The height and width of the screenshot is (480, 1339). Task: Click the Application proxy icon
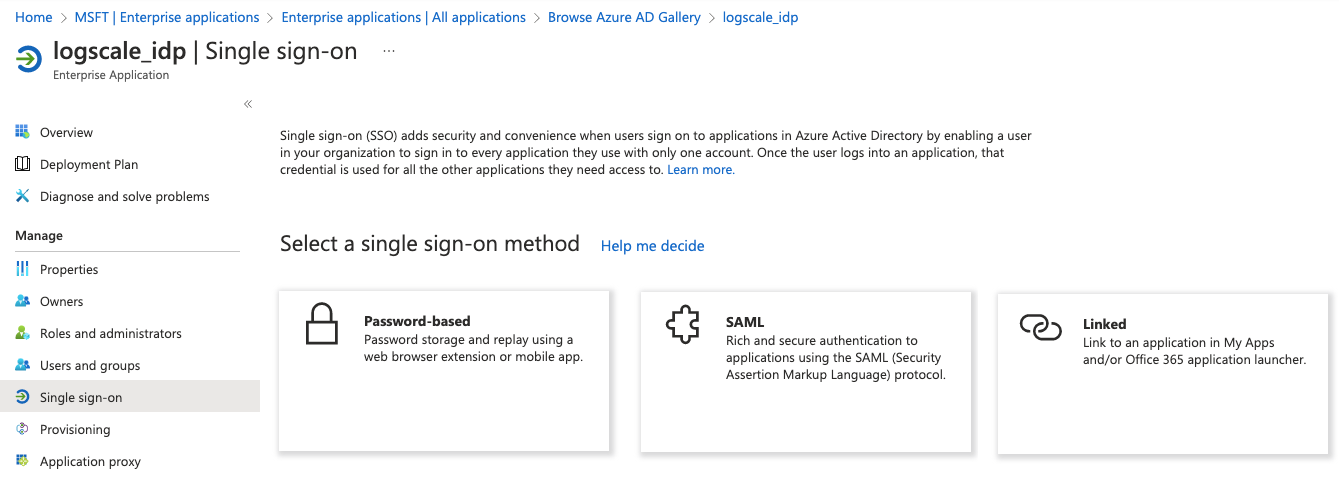click(22, 461)
